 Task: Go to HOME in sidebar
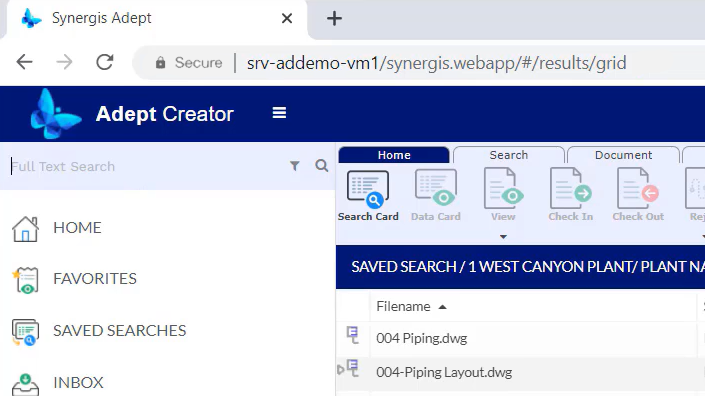[77, 227]
